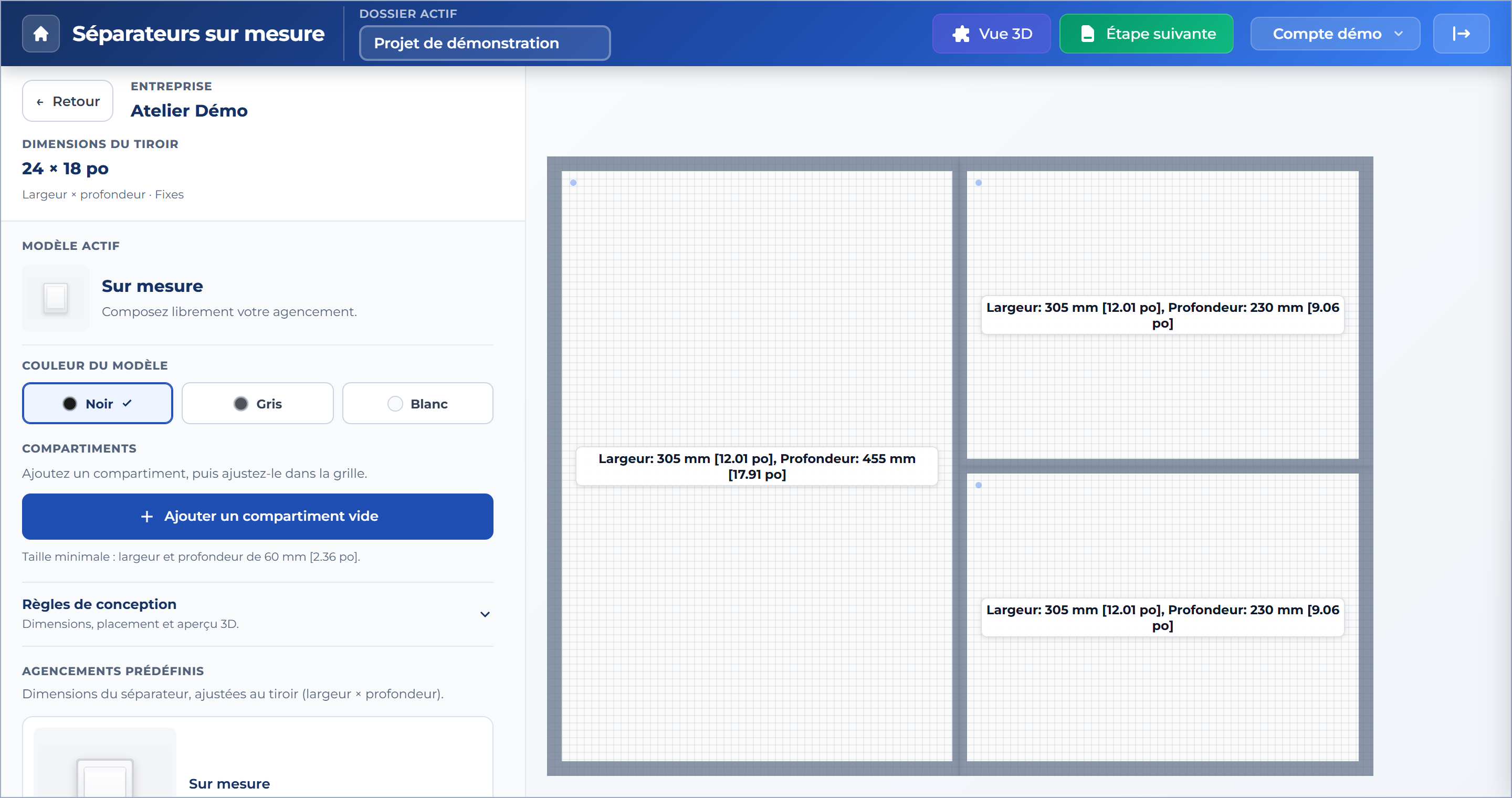1512x798 pixels.
Task: Click the gray color swatch dot
Action: pyautogui.click(x=240, y=404)
